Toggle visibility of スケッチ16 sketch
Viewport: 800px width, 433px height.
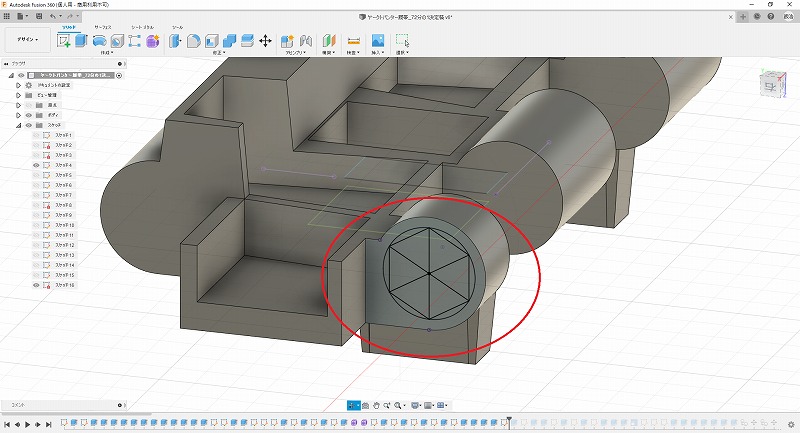37,285
